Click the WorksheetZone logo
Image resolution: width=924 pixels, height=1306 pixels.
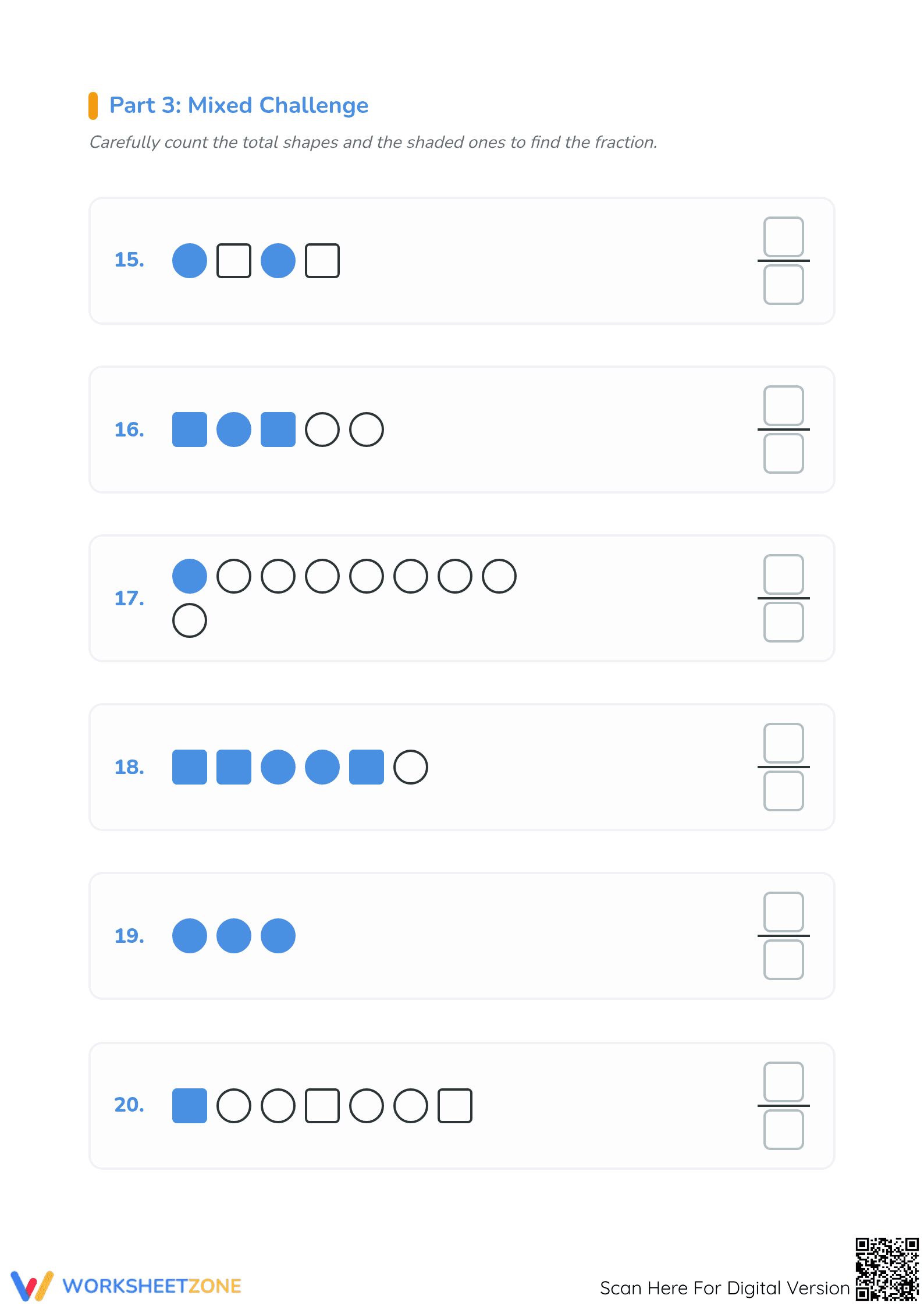click(x=126, y=1286)
